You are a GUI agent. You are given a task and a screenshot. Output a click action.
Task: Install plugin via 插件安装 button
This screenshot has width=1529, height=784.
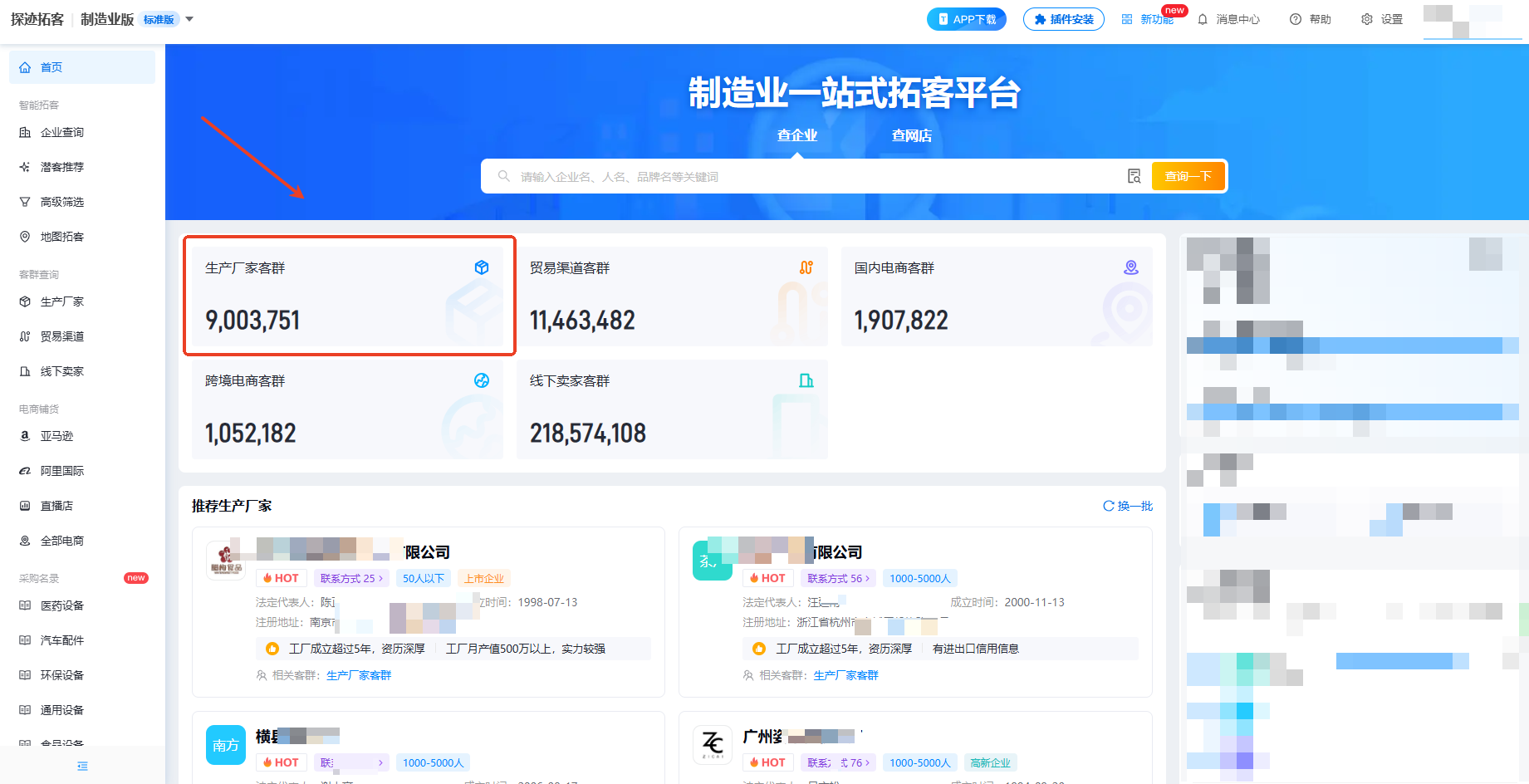[x=1063, y=19]
